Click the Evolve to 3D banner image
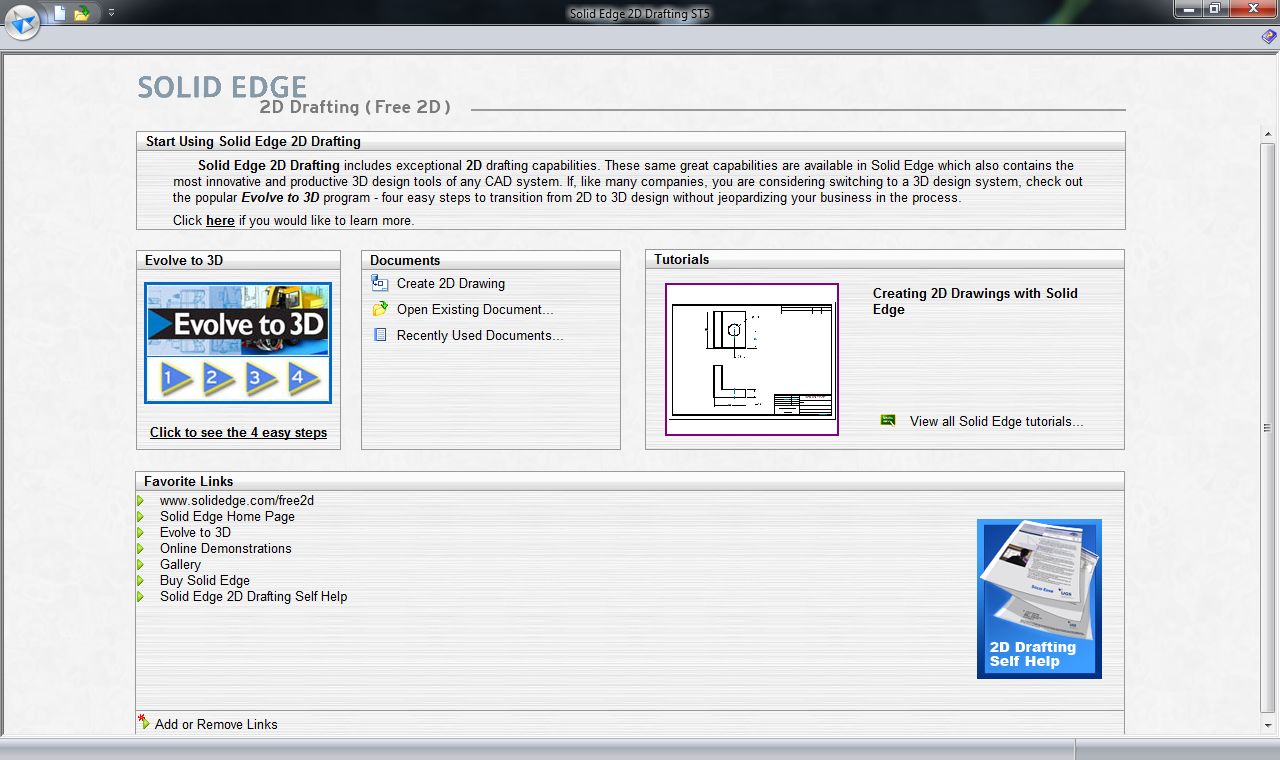 point(238,322)
